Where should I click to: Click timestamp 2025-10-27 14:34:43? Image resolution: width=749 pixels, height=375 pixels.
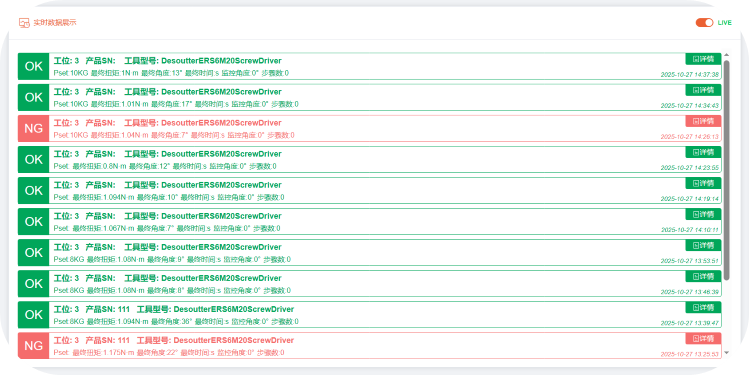point(690,106)
